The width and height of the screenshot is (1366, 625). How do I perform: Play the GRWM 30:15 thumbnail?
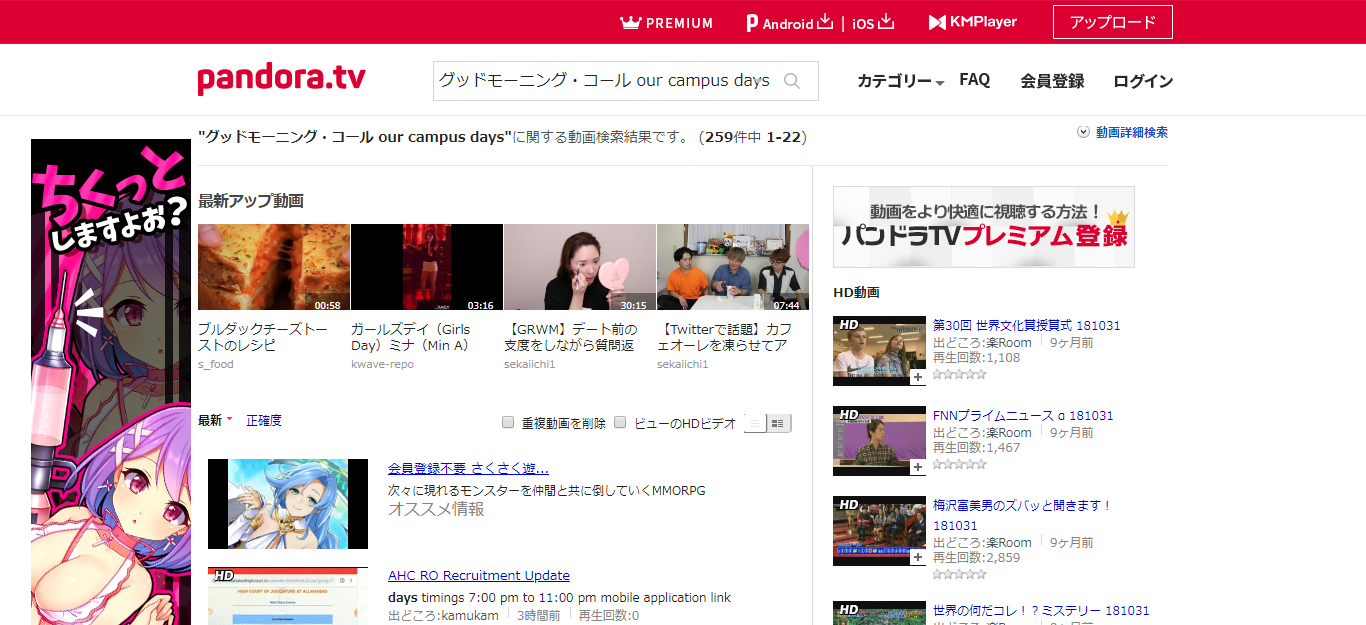[x=580, y=267]
